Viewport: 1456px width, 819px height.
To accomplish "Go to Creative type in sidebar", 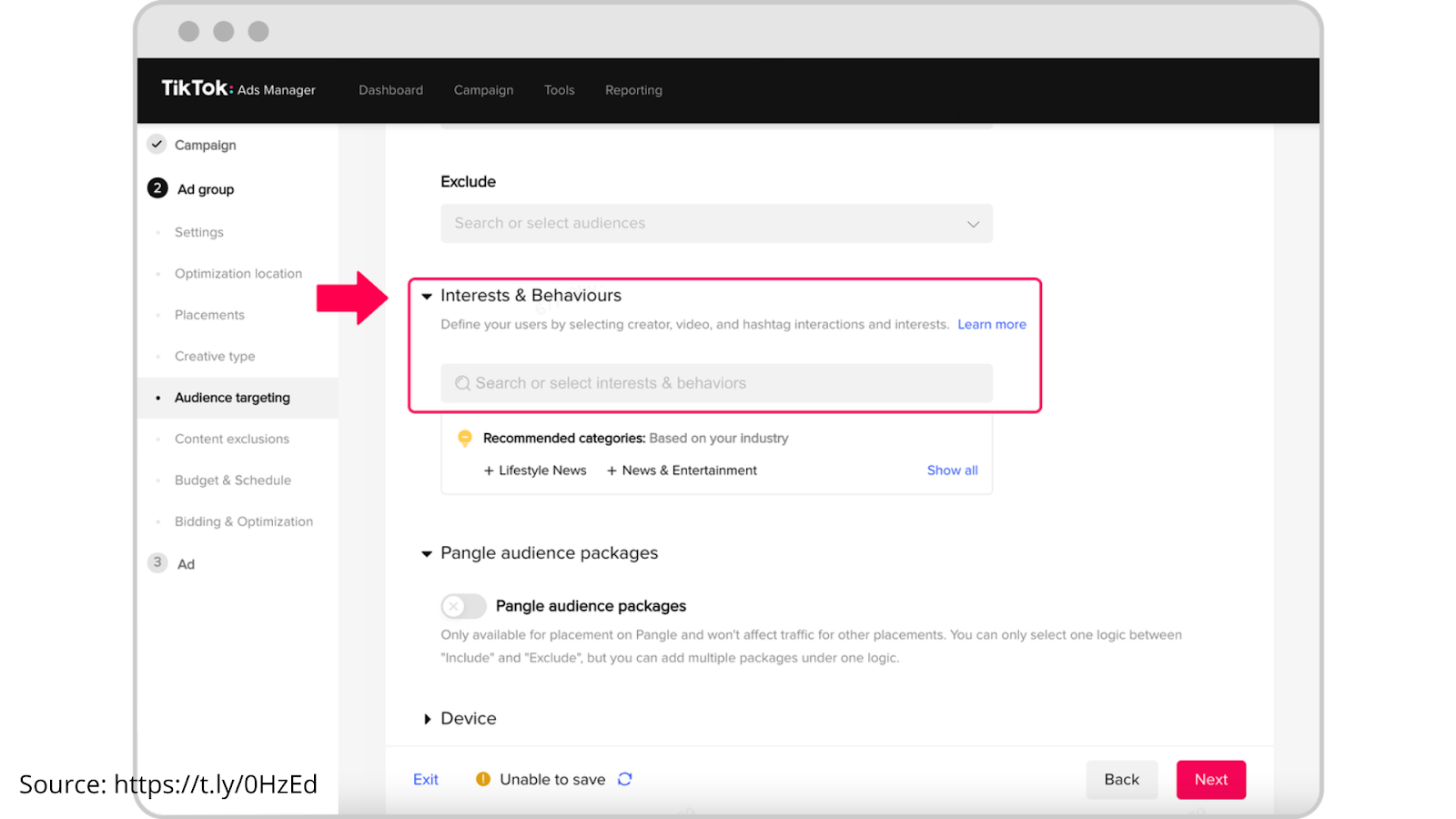I will [215, 356].
